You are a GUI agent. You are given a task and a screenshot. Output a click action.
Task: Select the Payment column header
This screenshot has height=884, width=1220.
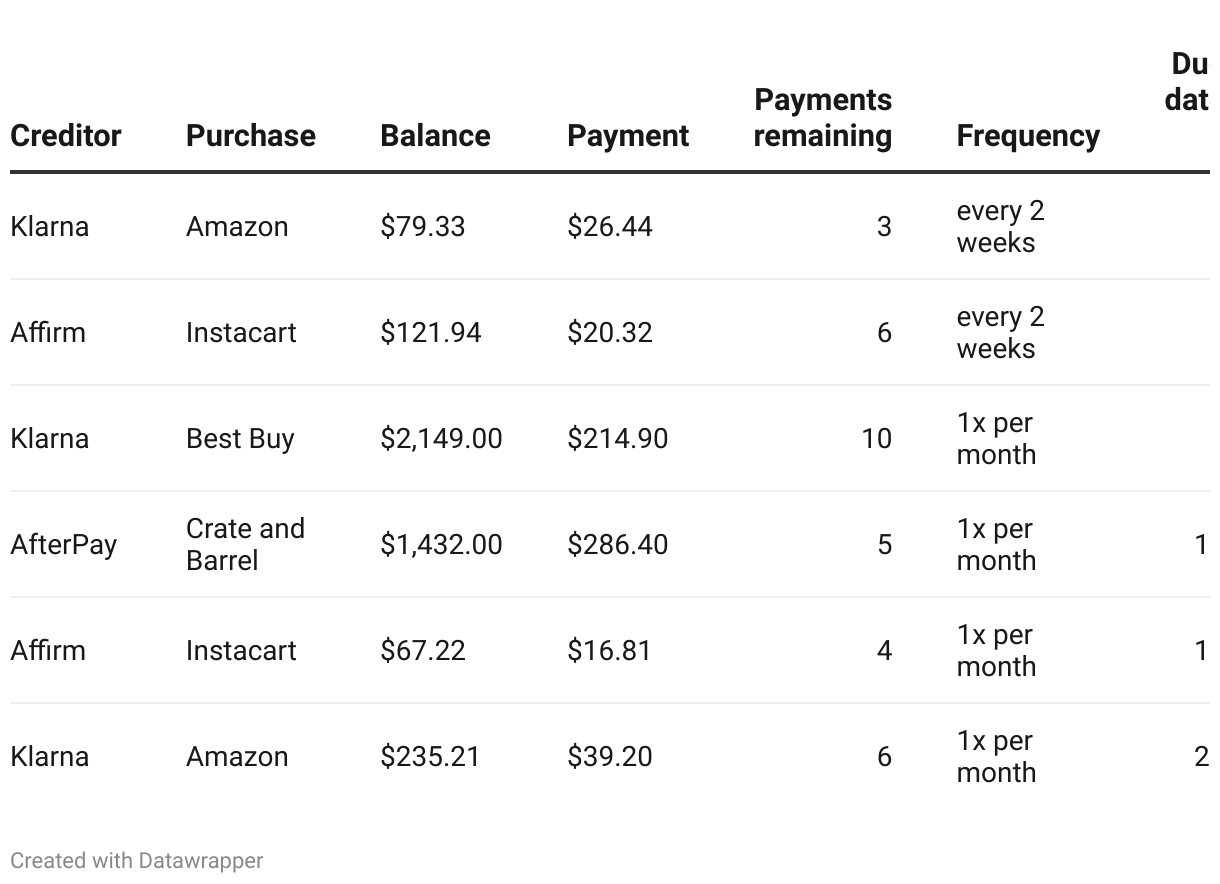click(628, 136)
